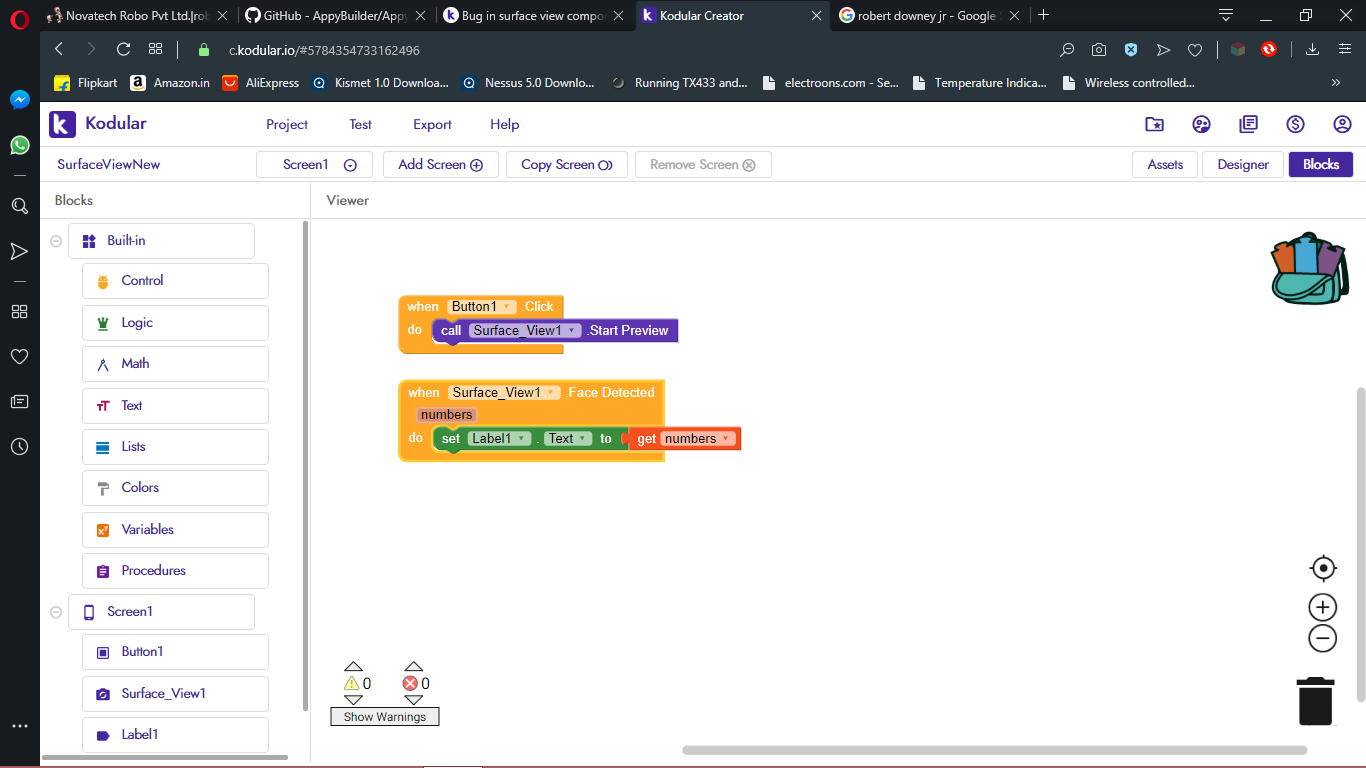The height and width of the screenshot is (768, 1366).
Task: Open WhatsApp in the Opera sidebar
Action: (19, 146)
